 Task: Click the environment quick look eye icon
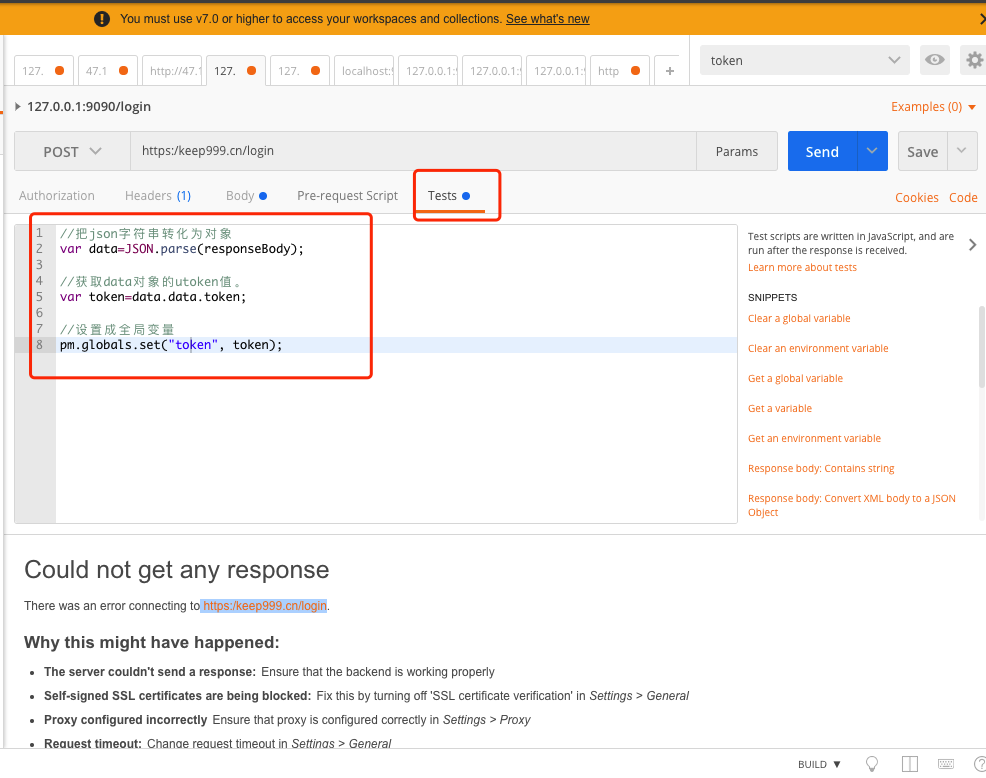coord(935,60)
